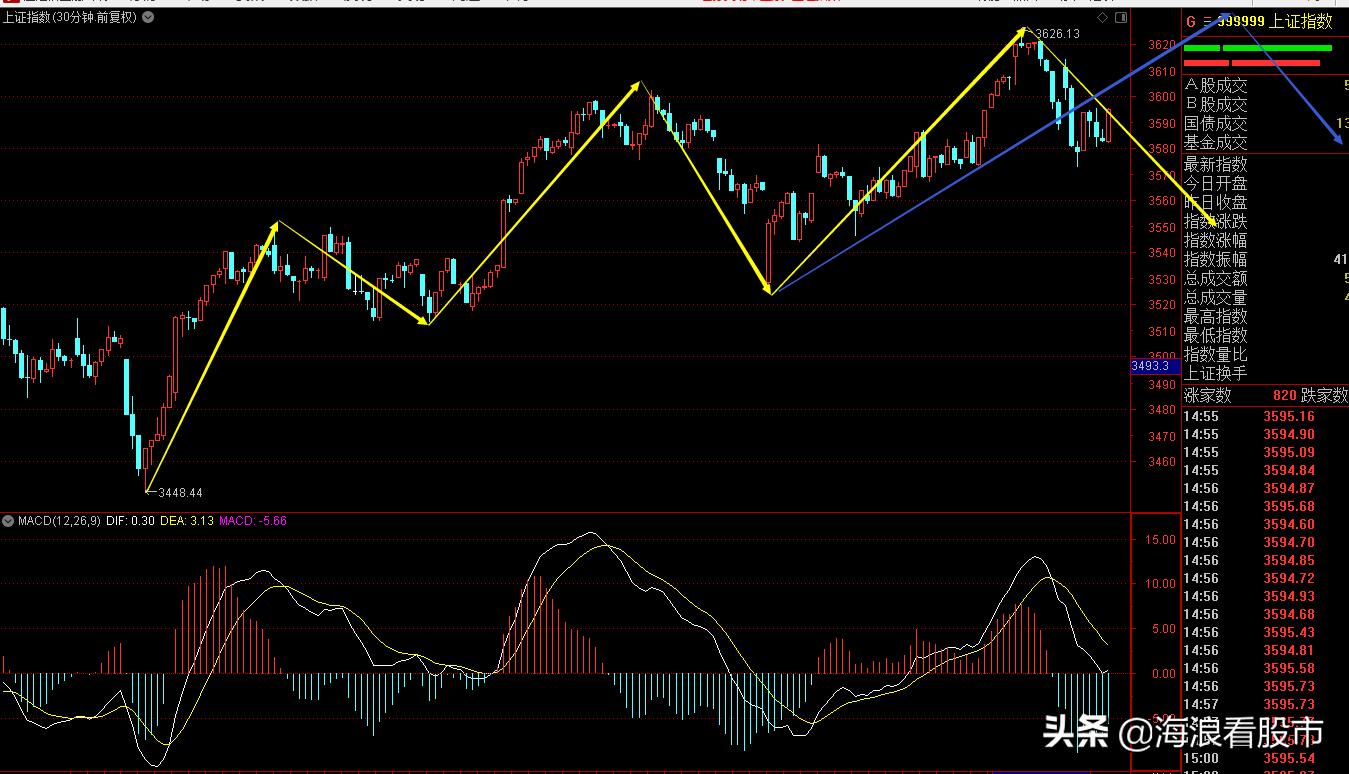Screen dimensions: 1349x774
Task: Click the red G marker in quote header
Action: (x=1190, y=21)
